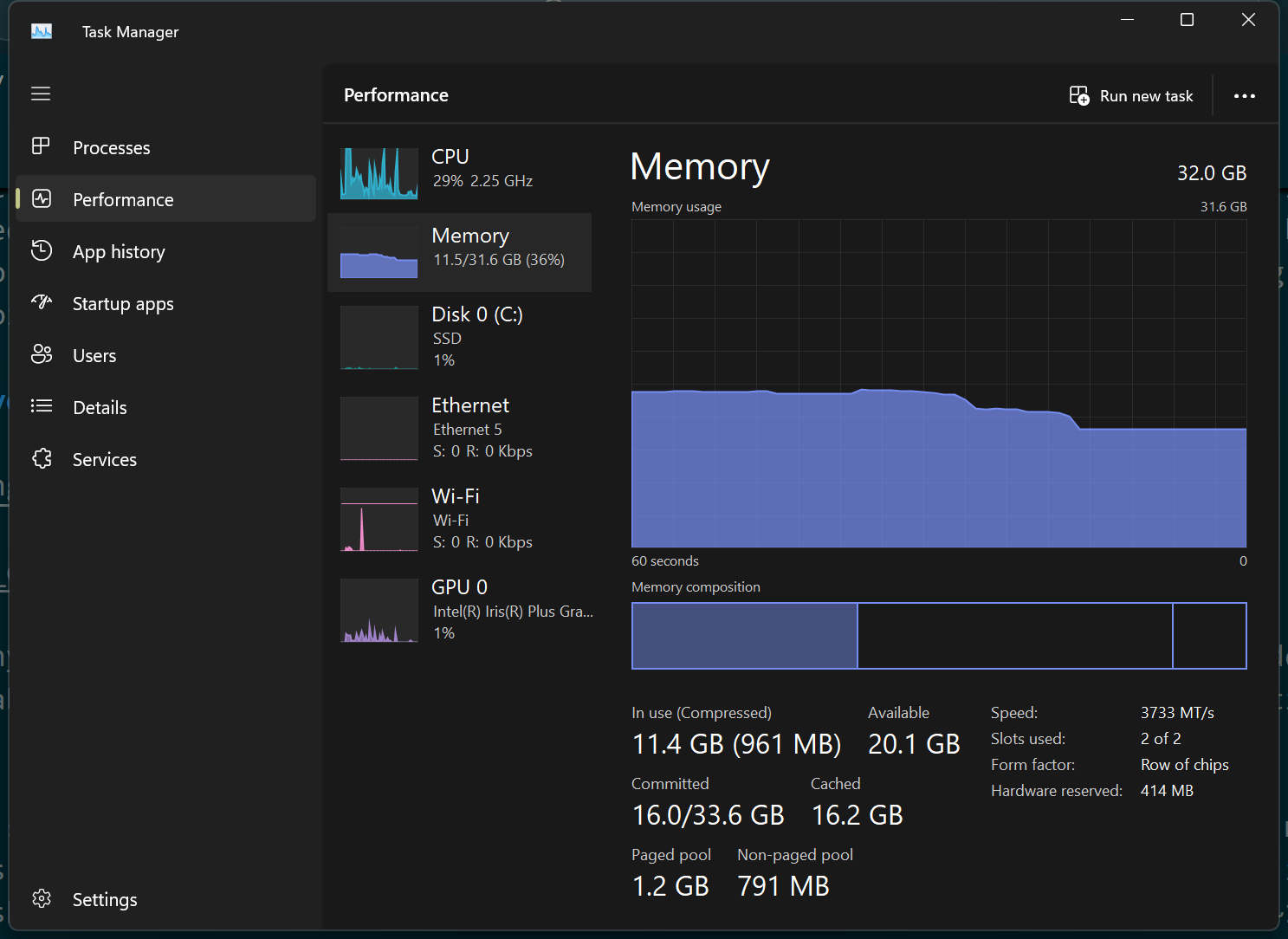This screenshot has height=939, width=1288.
Task: Click the 414 MB hardware reserved value
Action: [1167, 791]
